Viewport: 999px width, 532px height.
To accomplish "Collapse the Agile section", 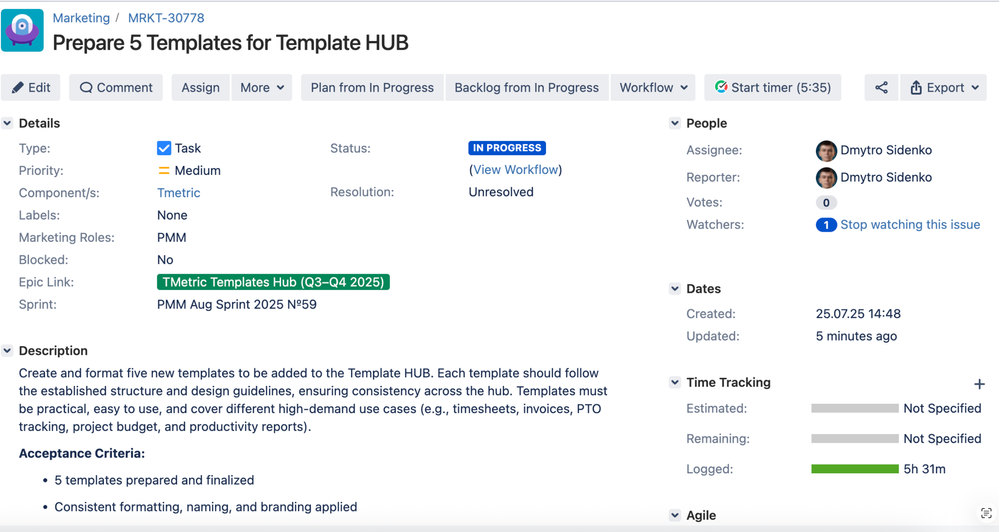I will click(x=675, y=515).
